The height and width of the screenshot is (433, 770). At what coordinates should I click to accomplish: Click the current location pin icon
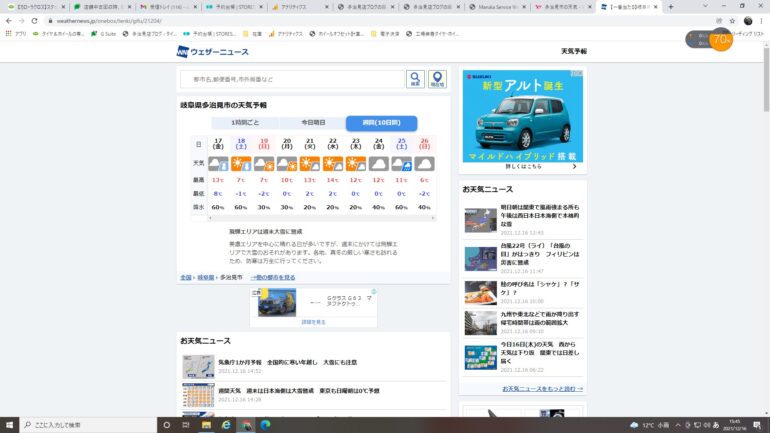[x=437, y=79]
